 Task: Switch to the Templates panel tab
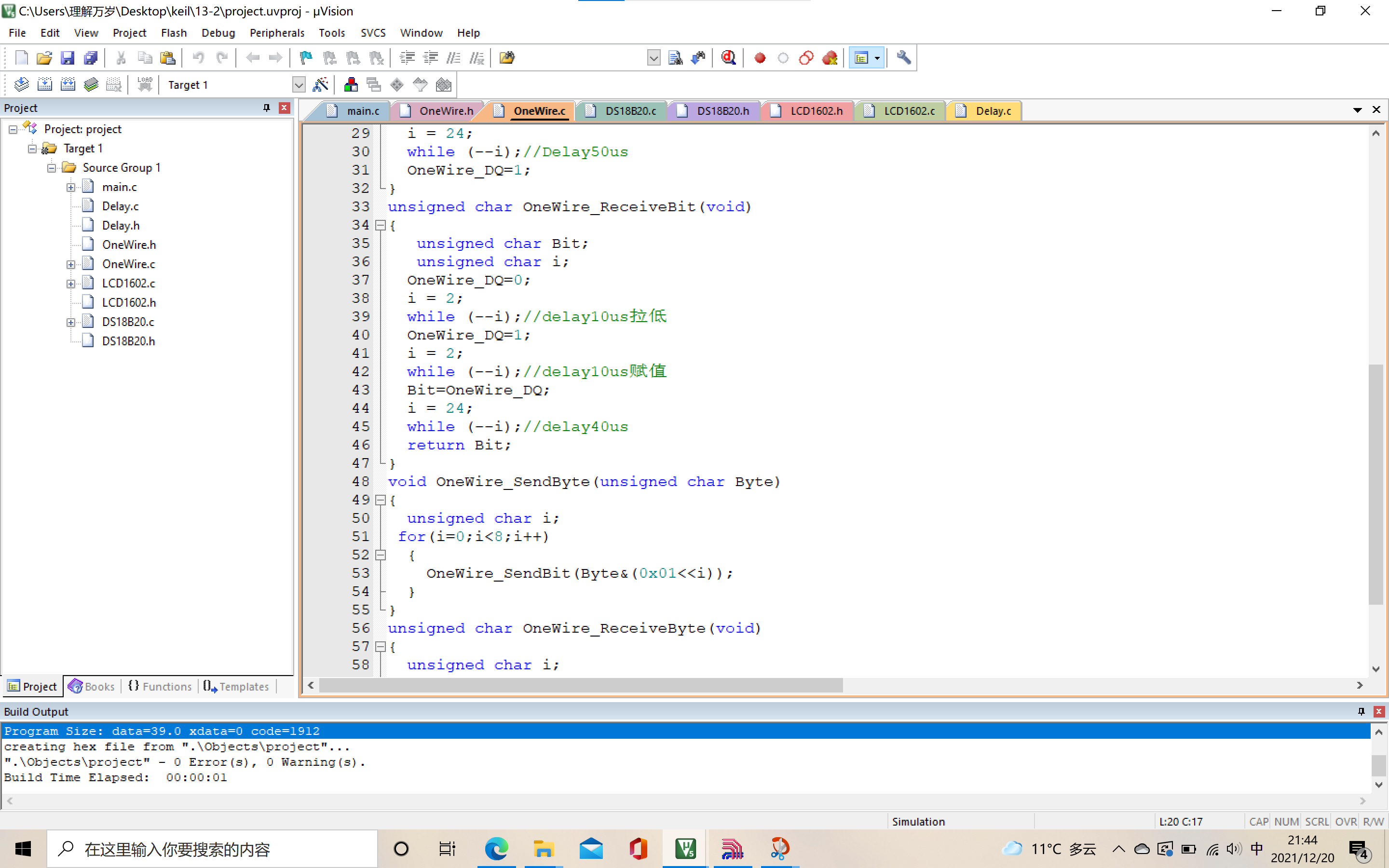click(x=236, y=687)
